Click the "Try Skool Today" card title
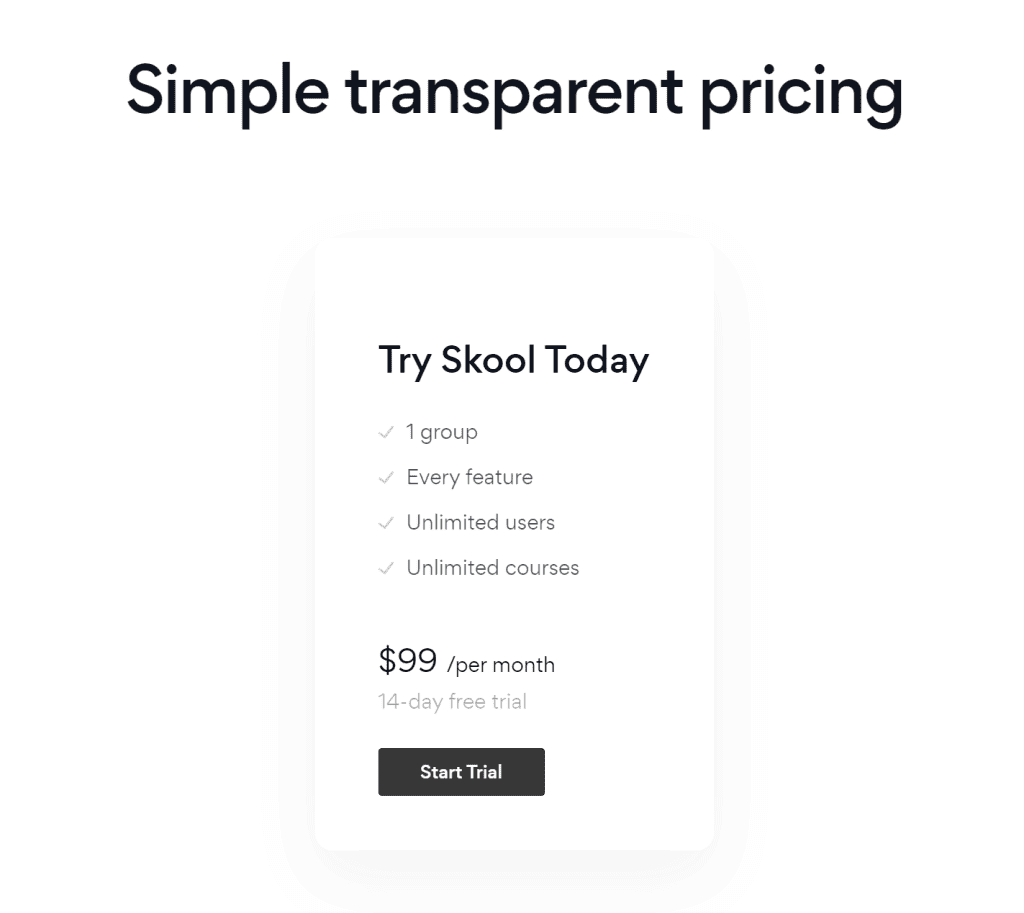 point(513,360)
